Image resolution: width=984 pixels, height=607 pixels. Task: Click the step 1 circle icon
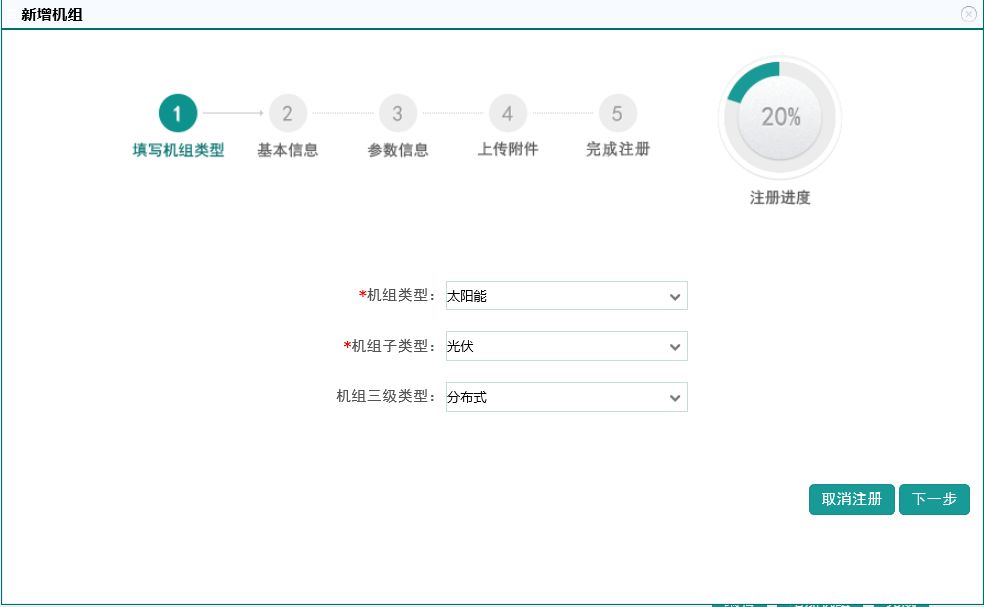click(x=178, y=114)
